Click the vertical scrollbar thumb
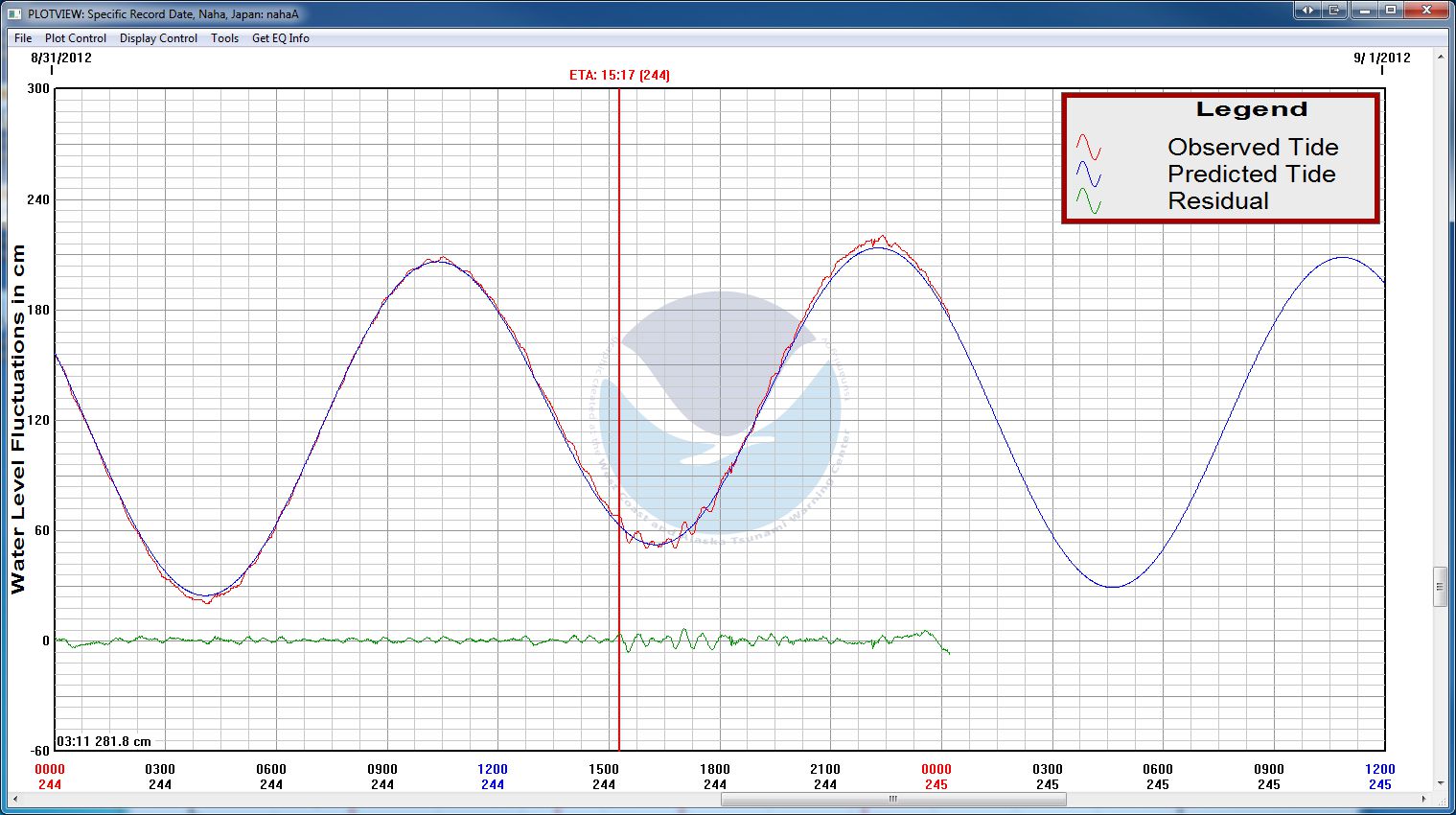1456x815 pixels. point(1440,587)
